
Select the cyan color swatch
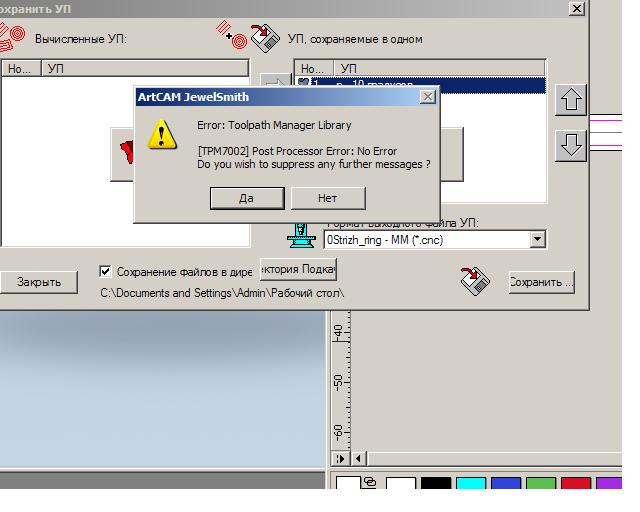[x=471, y=483]
